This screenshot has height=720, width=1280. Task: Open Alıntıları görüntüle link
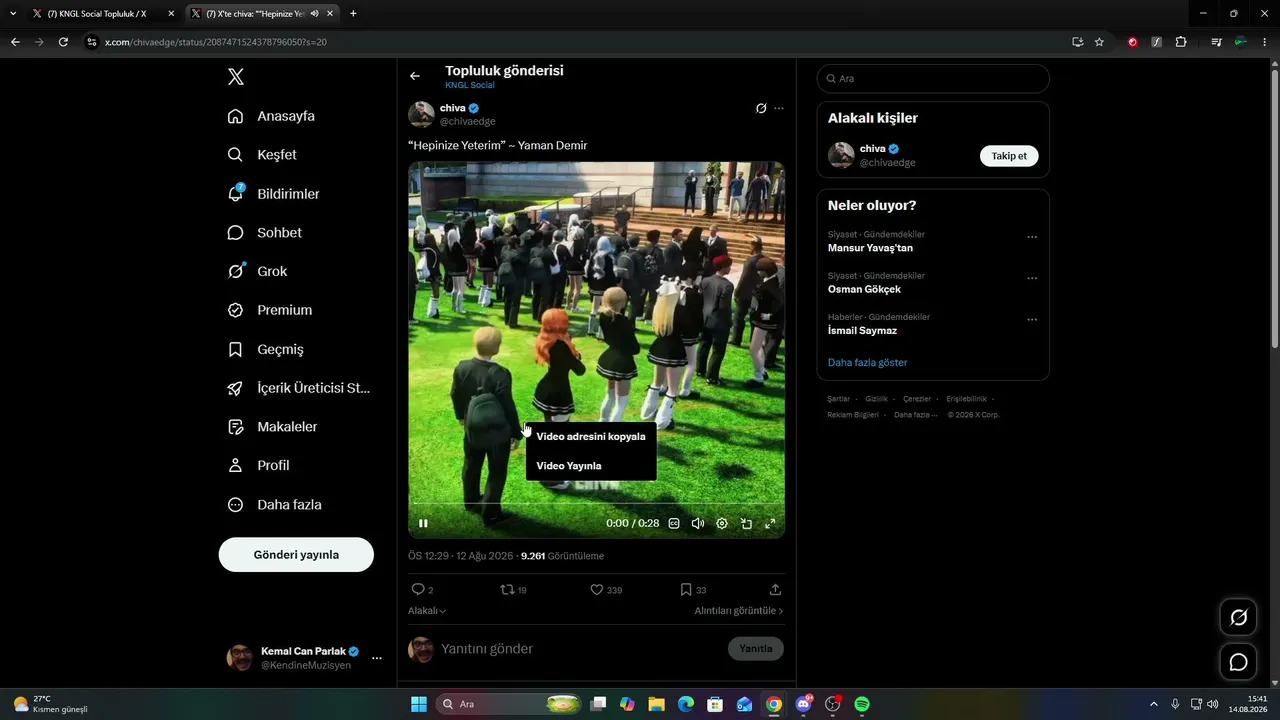(x=739, y=611)
